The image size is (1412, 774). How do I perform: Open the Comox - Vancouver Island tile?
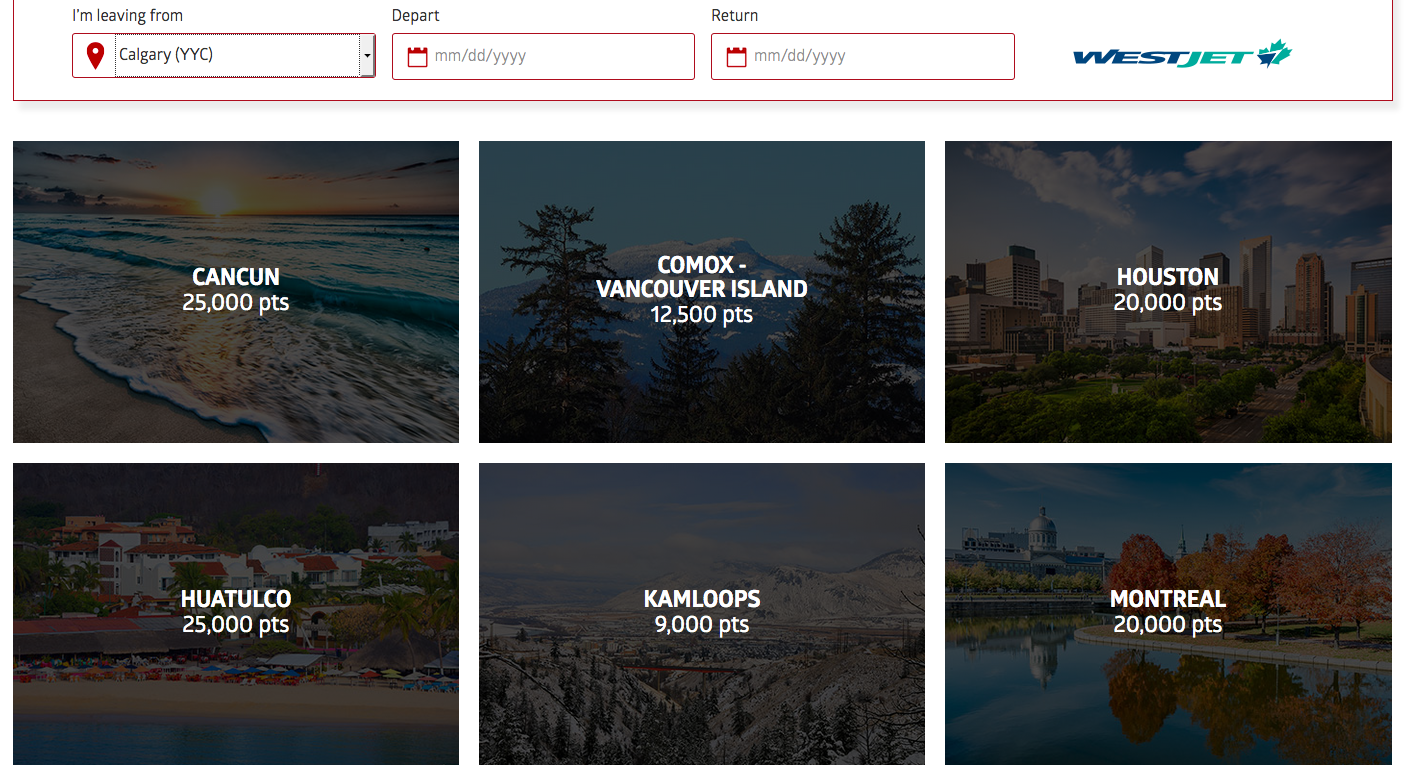pyautogui.click(x=702, y=291)
